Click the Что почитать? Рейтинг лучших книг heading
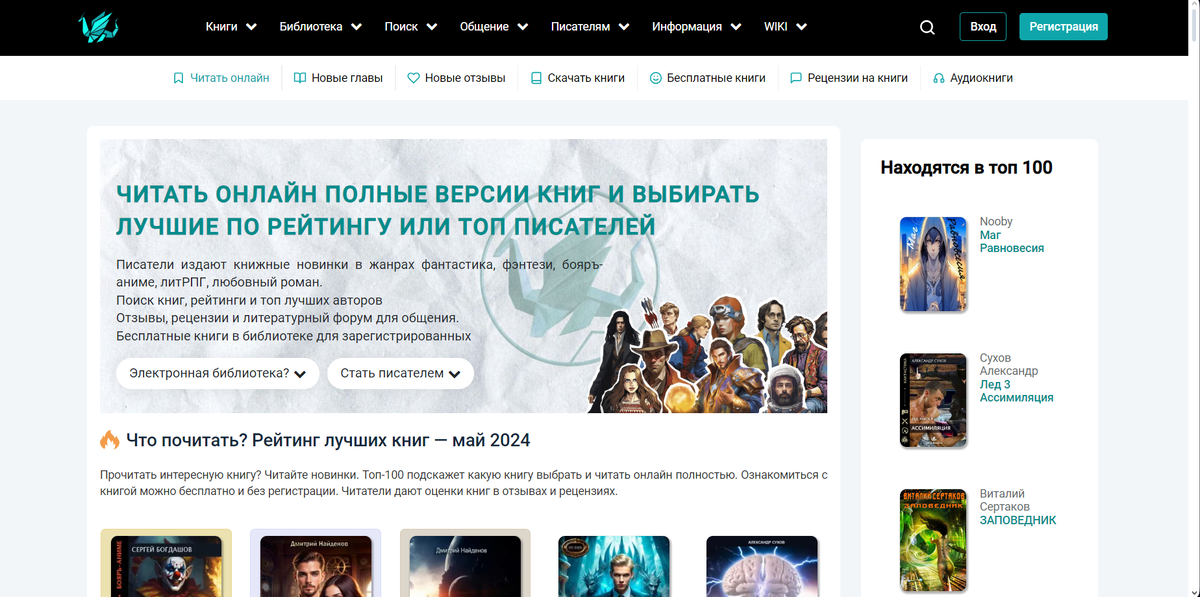Image resolution: width=1200 pixels, height=597 pixels. pos(328,440)
